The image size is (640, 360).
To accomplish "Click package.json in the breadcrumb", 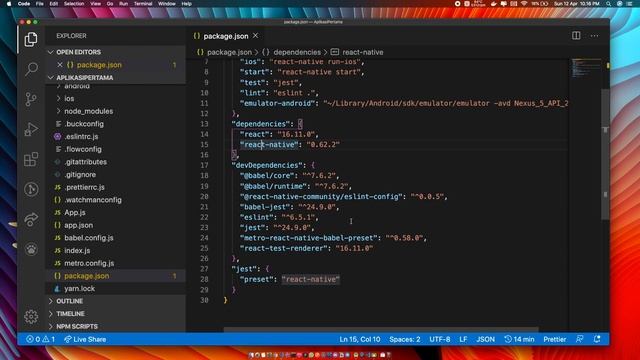I will pyautogui.click(x=229, y=52).
